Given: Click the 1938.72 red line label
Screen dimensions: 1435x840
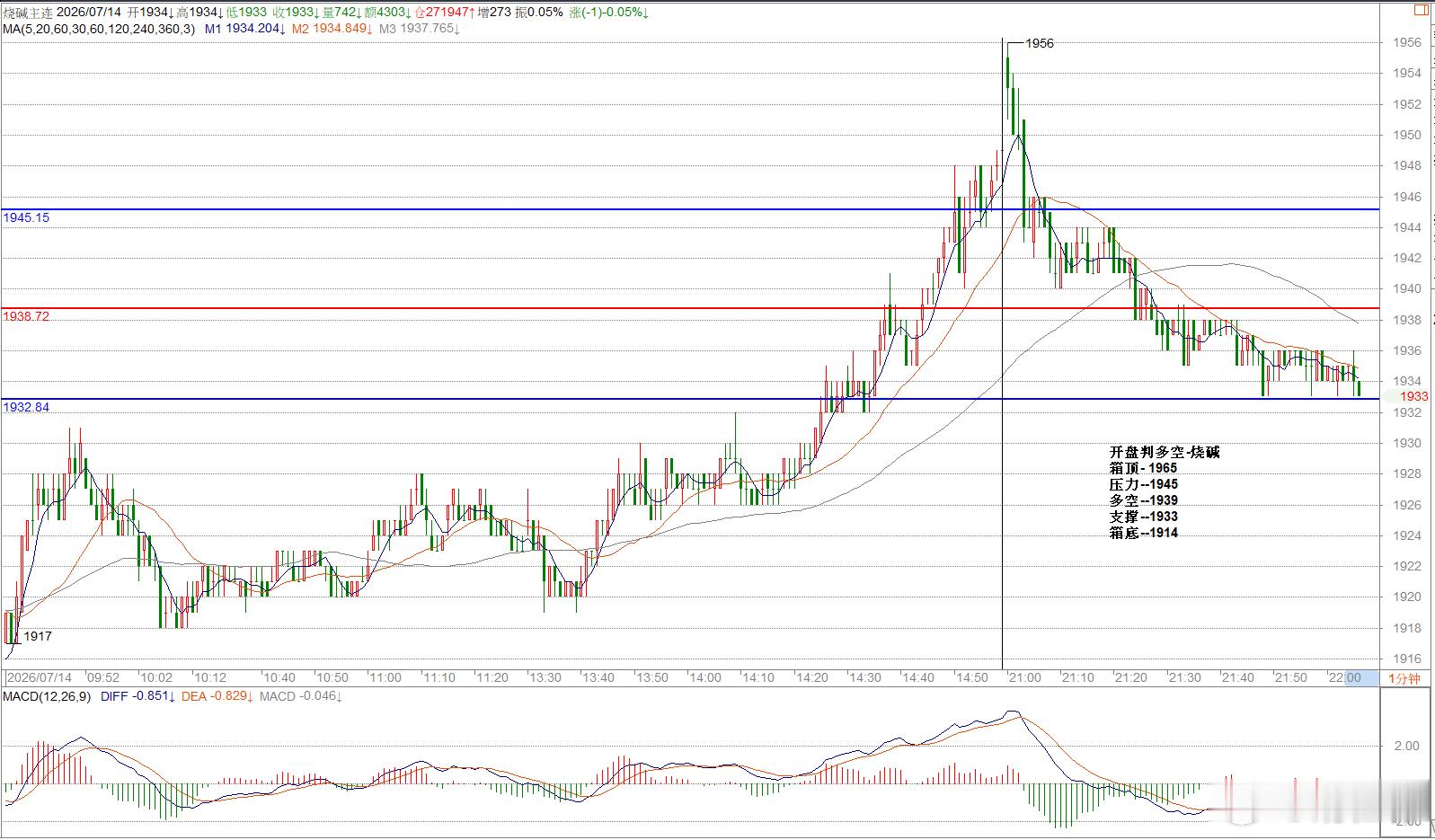Looking at the screenshot, I should click(x=26, y=316).
